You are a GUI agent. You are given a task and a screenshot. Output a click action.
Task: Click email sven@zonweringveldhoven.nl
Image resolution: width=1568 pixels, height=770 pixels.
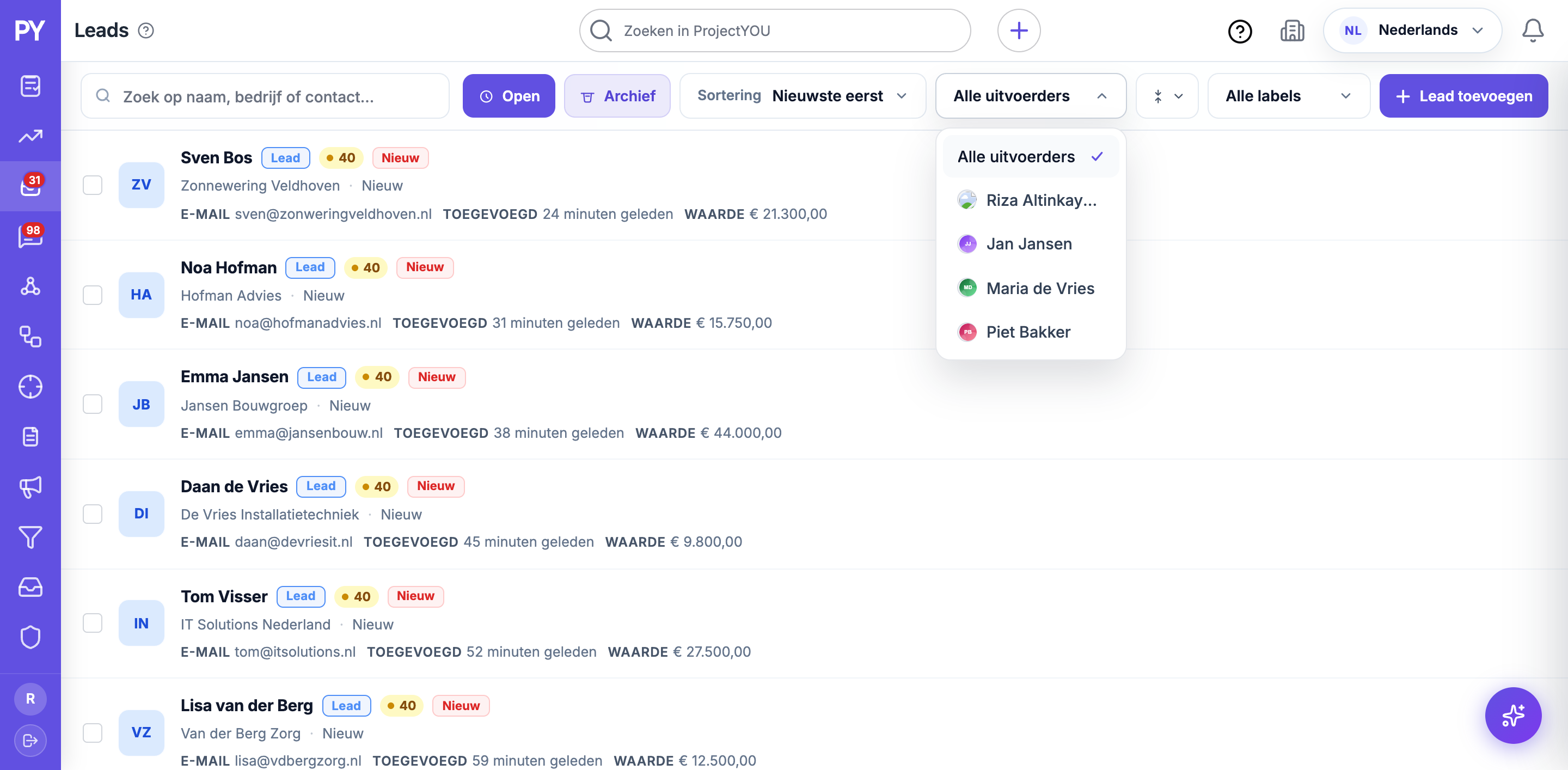333,213
